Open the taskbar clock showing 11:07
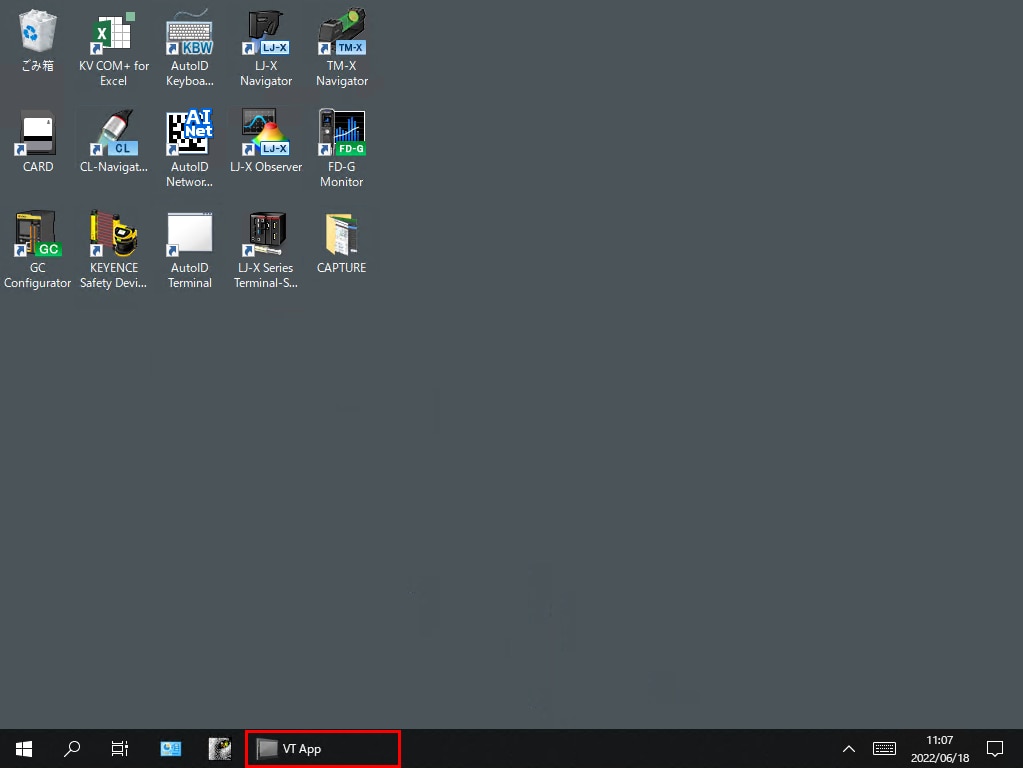Screen dimensions: 1023x768 [x=939, y=748]
